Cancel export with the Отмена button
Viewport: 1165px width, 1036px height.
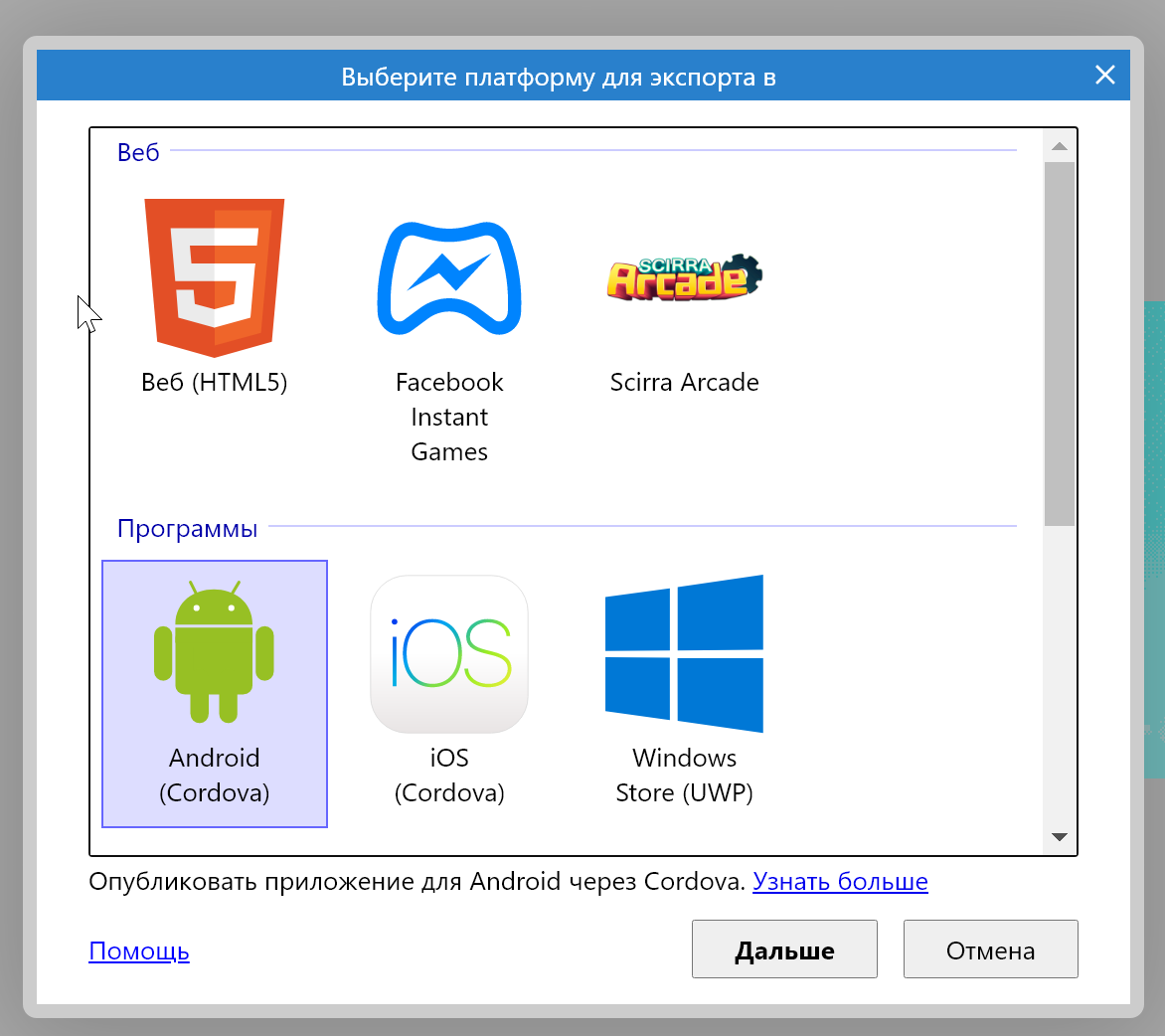coord(990,950)
